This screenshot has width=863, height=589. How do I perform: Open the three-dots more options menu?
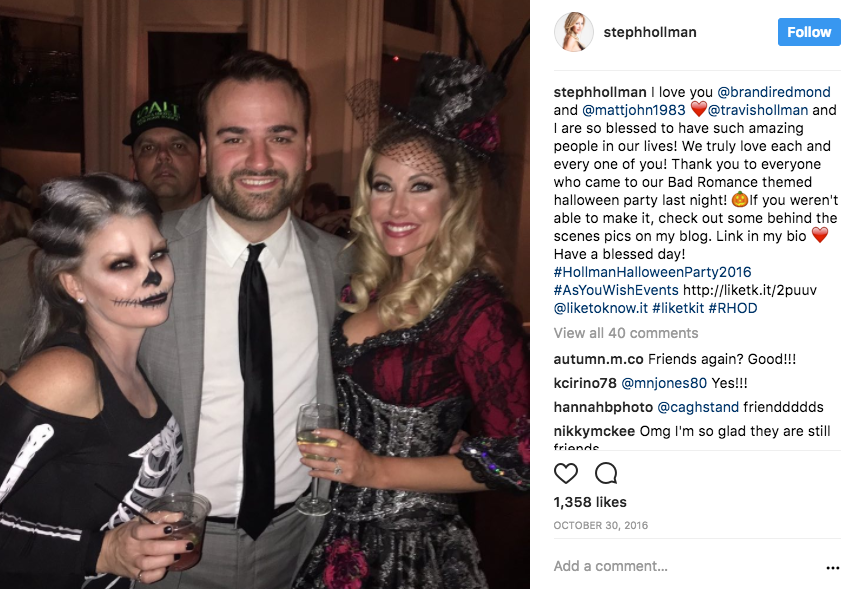833,568
